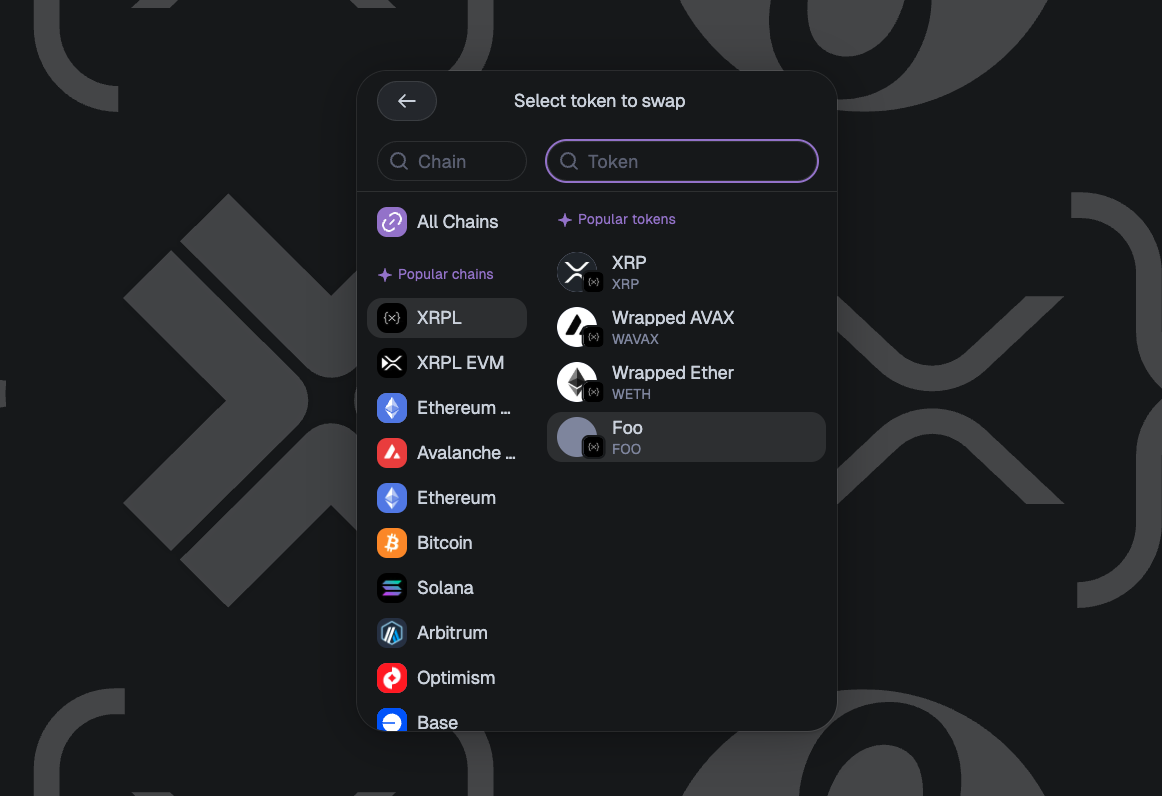Click the Token field magnifier icon
The image size is (1162, 796).
click(x=568, y=161)
